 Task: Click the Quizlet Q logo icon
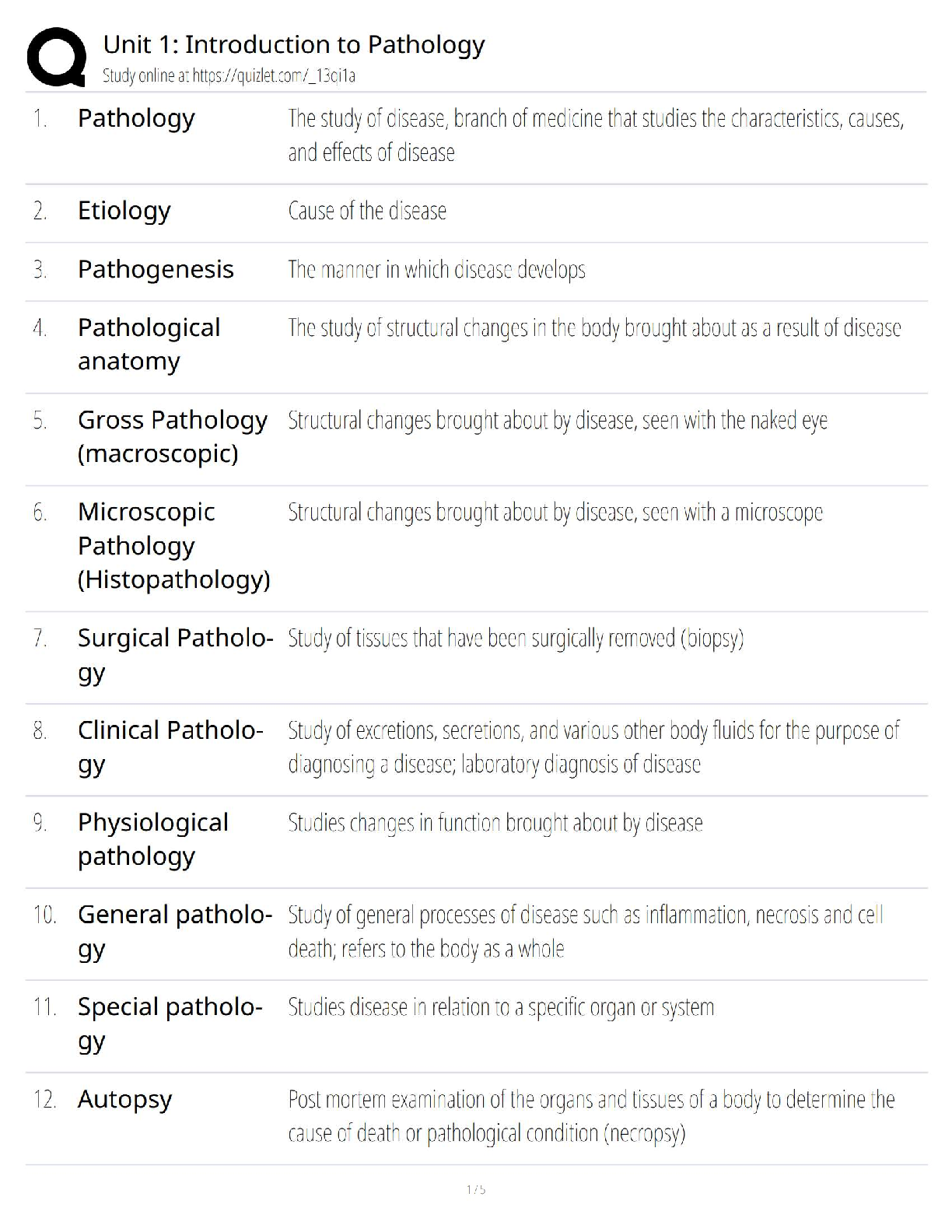tap(56, 57)
